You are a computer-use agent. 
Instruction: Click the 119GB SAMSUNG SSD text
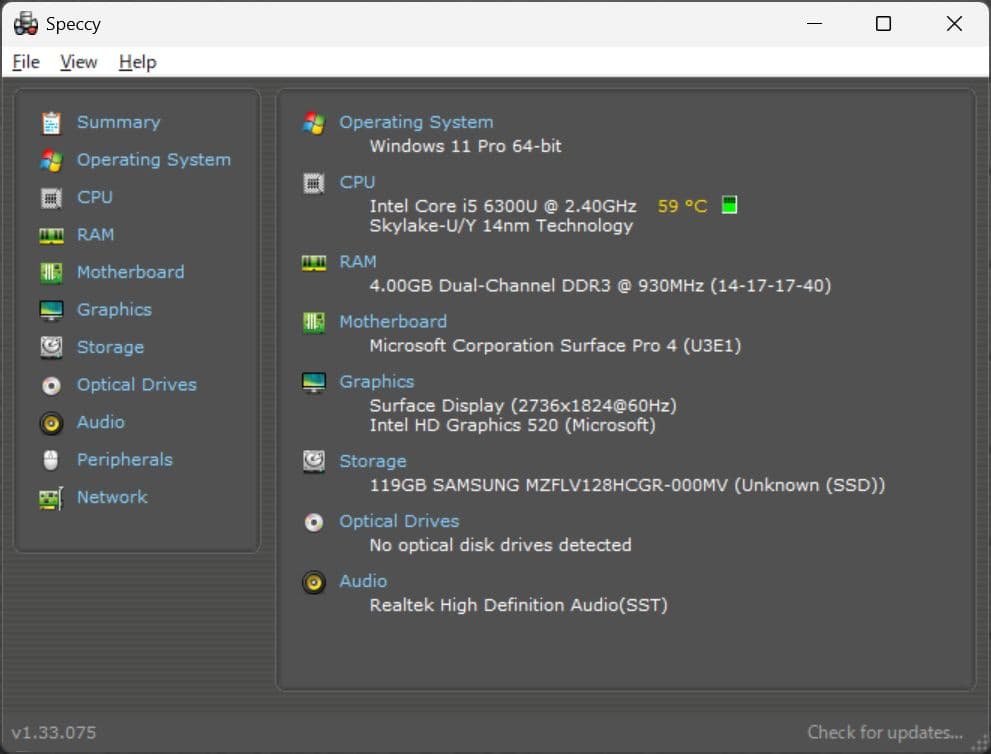point(628,485)
